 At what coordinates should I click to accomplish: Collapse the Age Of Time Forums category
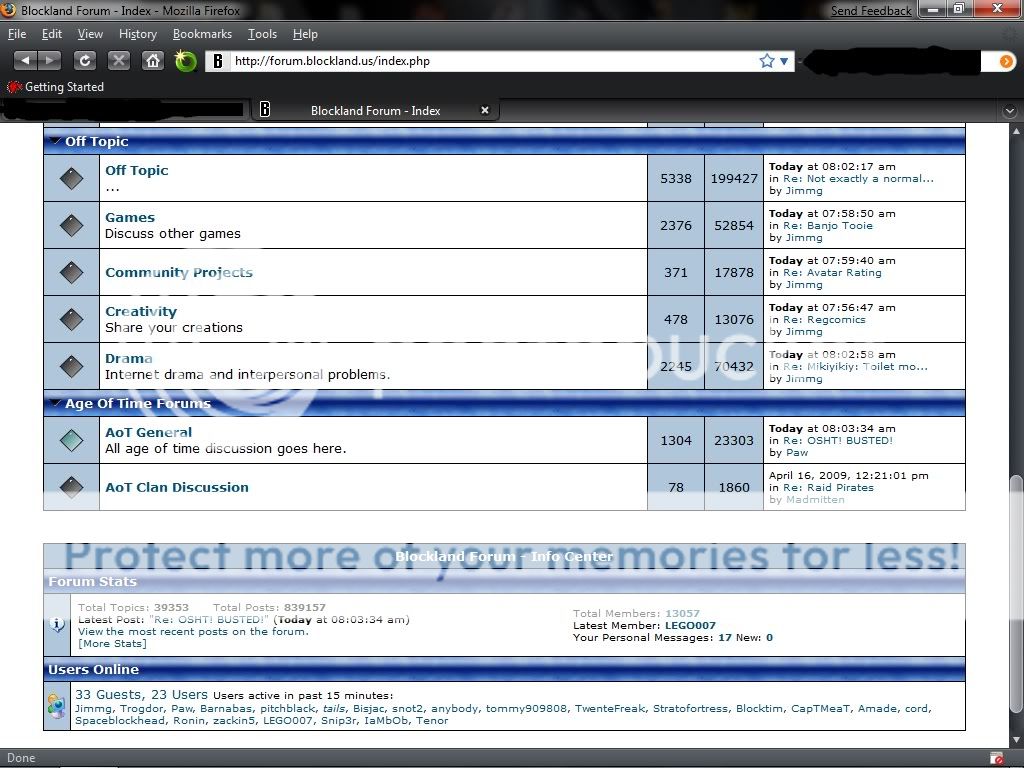click(56, 403)
